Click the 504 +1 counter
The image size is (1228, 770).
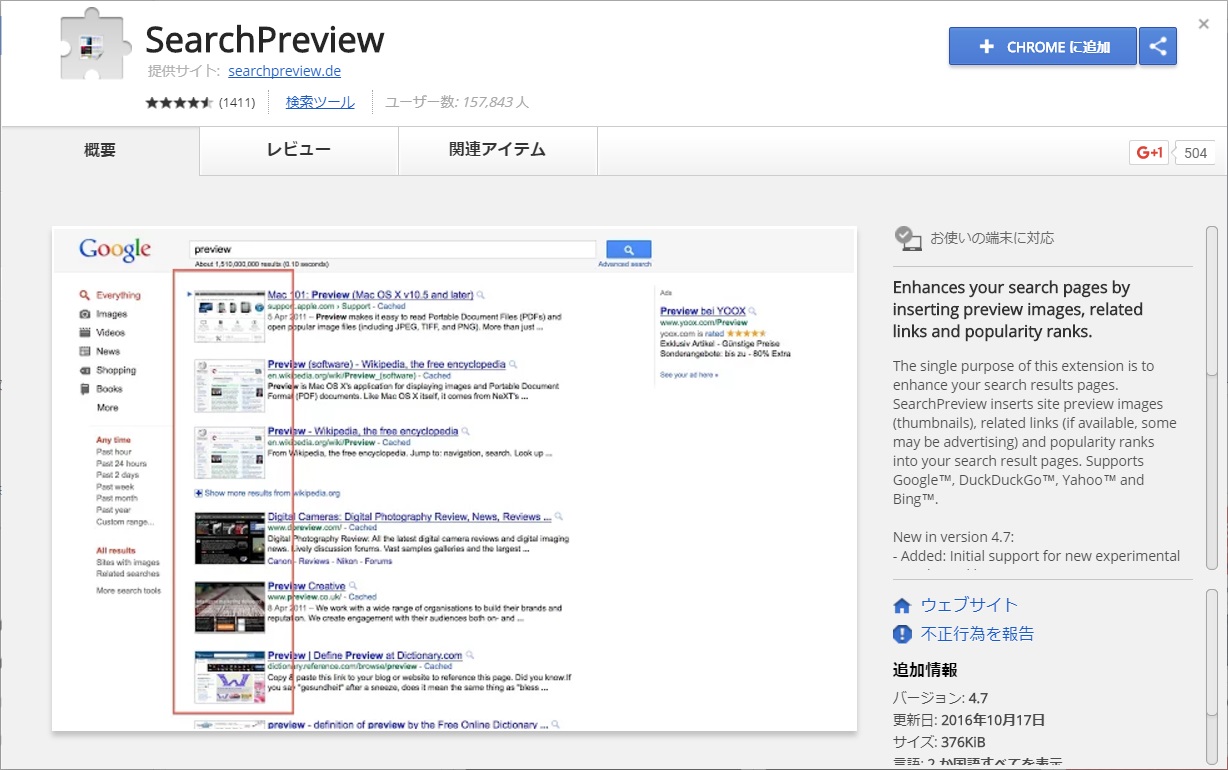click(1197, 151)
